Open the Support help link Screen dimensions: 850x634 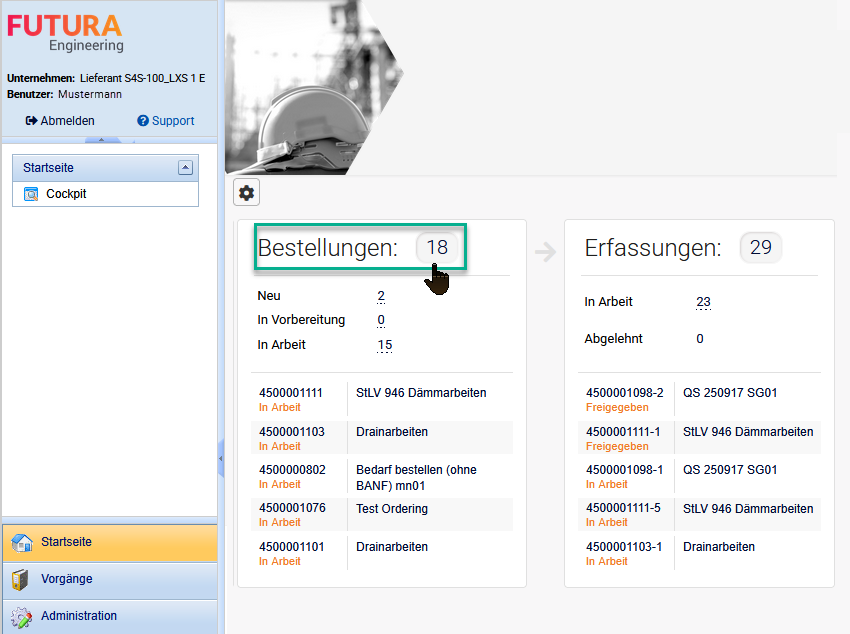coord(166,121)
